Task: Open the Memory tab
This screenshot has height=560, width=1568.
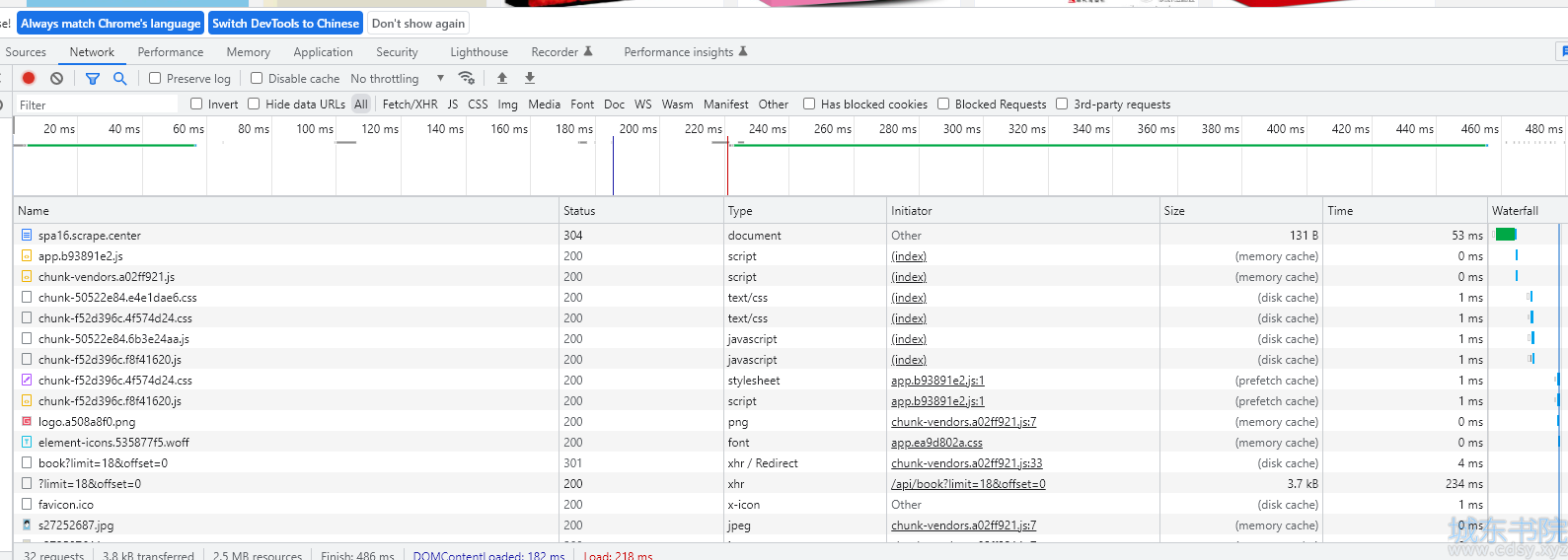Action: pyautogui.click(x=249, y=52)
